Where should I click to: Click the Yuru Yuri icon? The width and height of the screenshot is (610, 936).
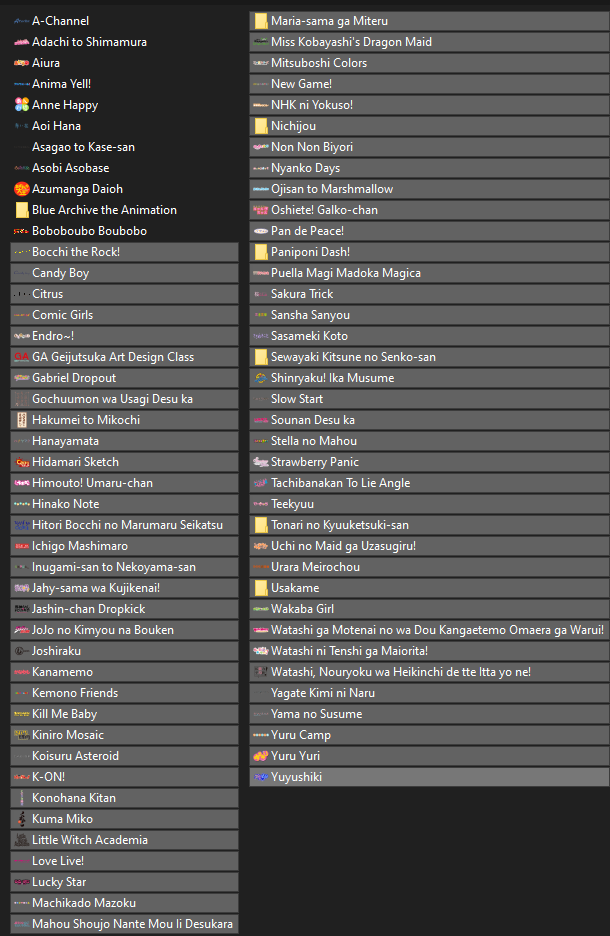point(261,756)
